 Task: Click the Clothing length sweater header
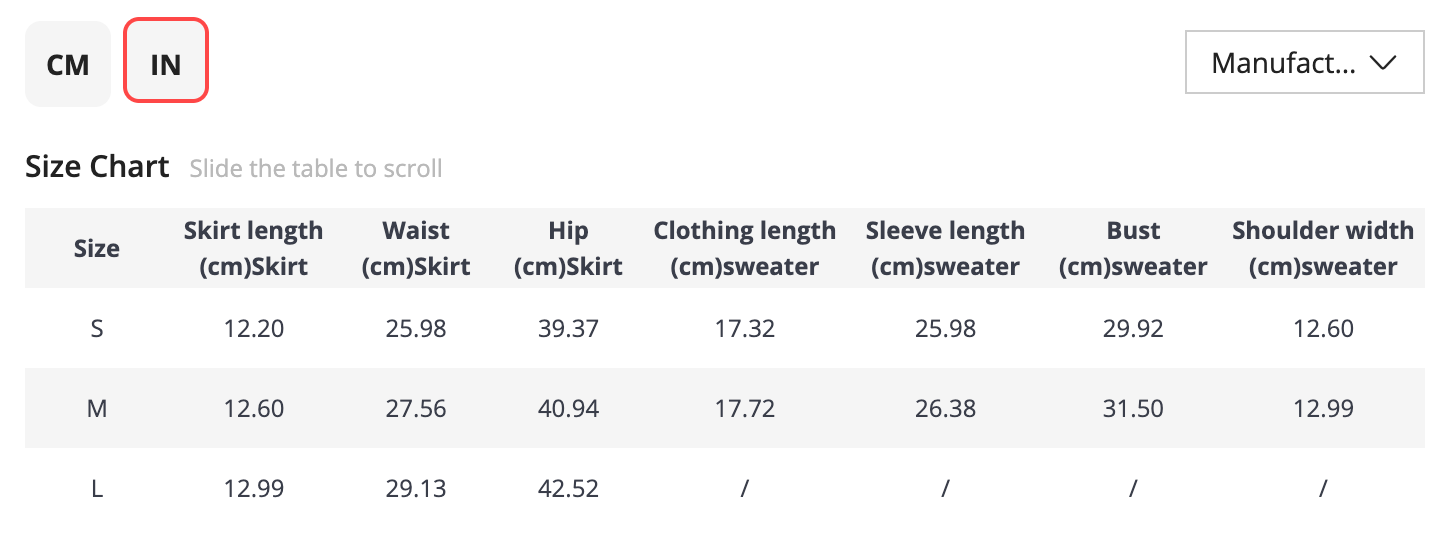pyautogui.click(x=745, y=249)
